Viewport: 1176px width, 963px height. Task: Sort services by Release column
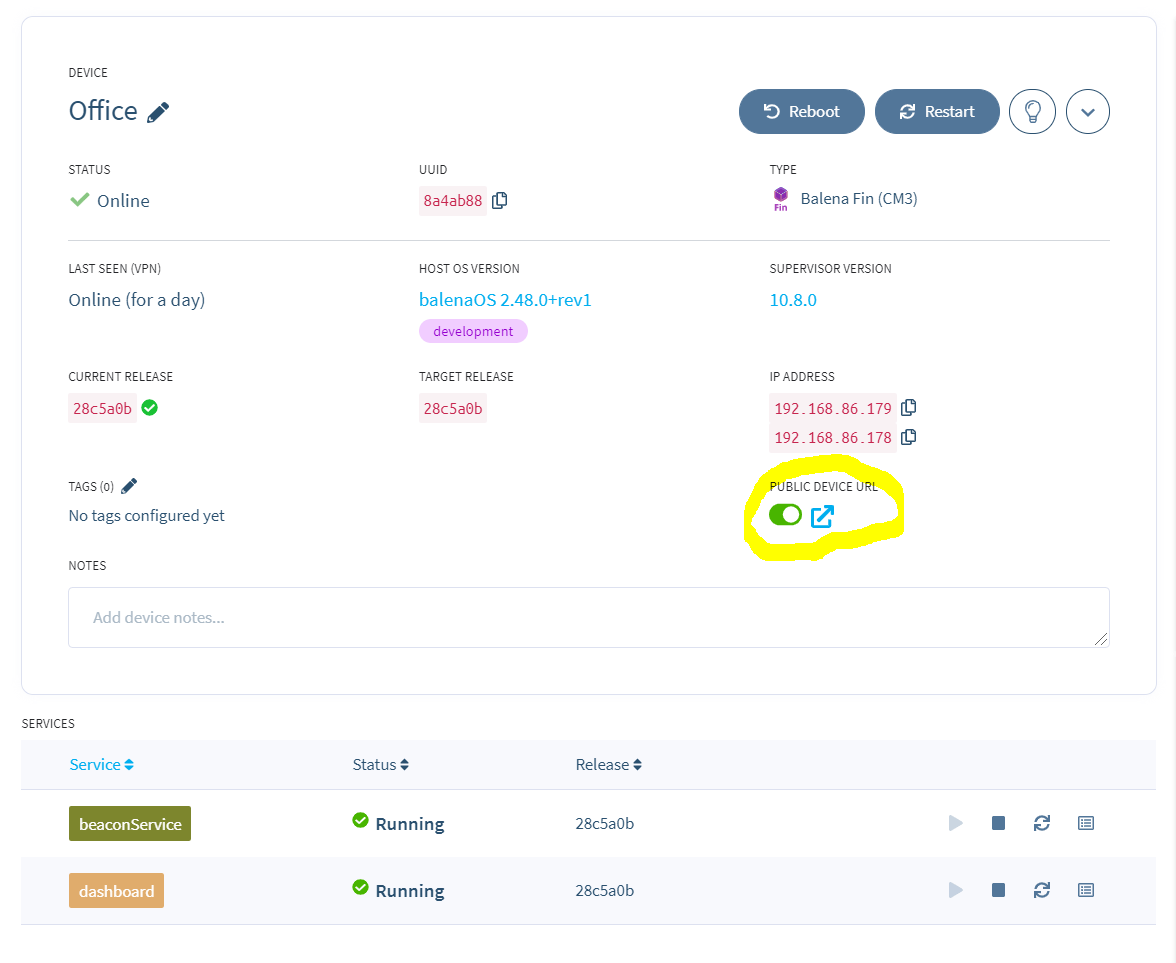coord(608,765)
